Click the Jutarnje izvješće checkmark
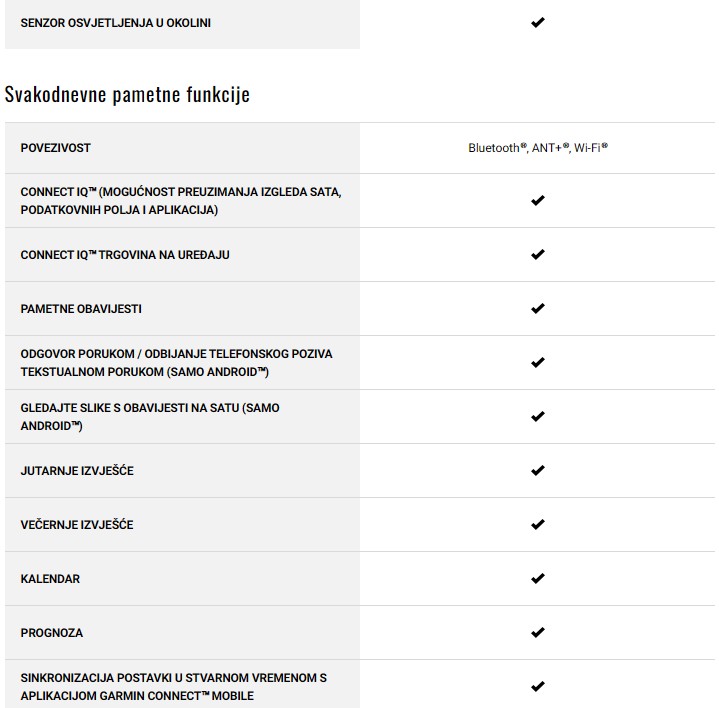This screenshot has height=708, width=719. [537, 471]
